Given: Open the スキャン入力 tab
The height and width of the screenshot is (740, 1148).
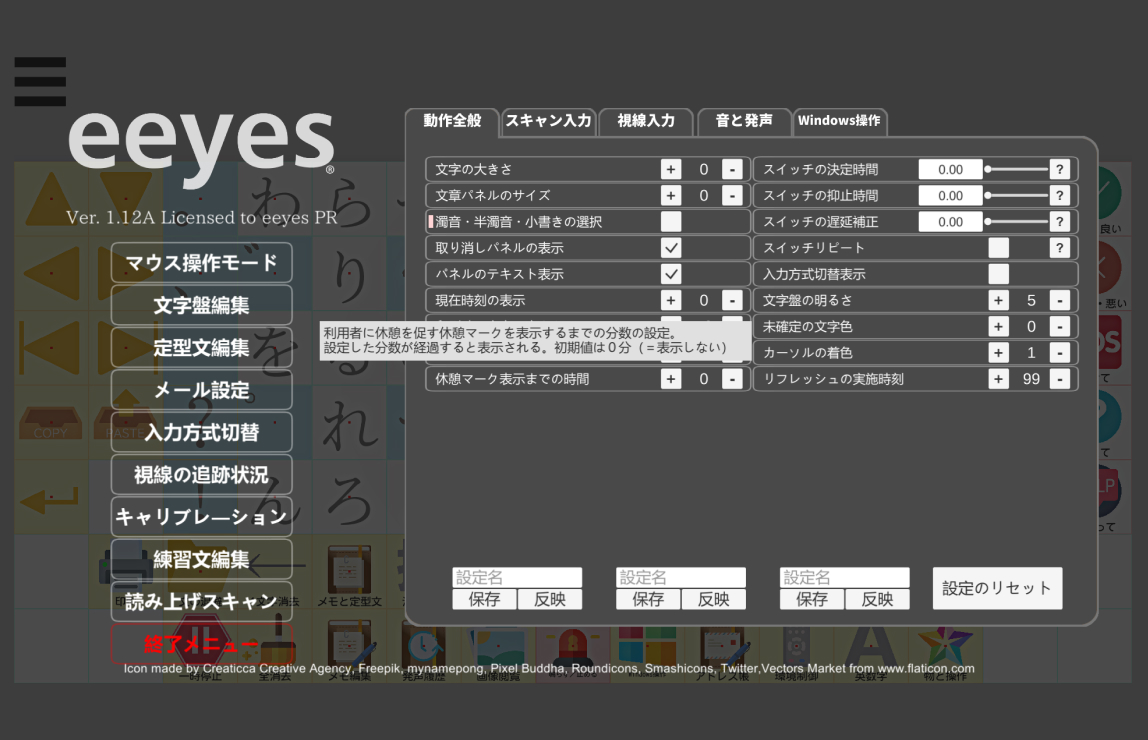Looking at the screenshot, I should pyautogui.click(x=548, y=122).
